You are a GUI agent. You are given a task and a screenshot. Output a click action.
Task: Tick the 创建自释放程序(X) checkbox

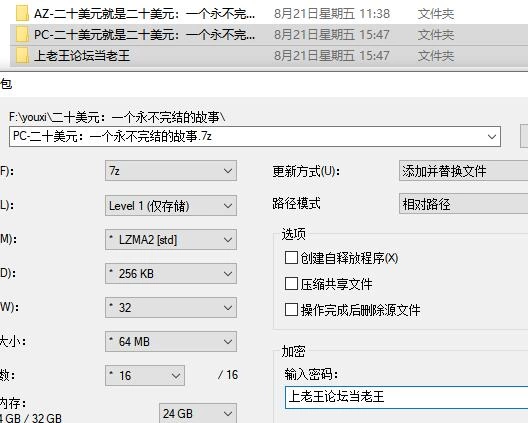click(291, 258)
